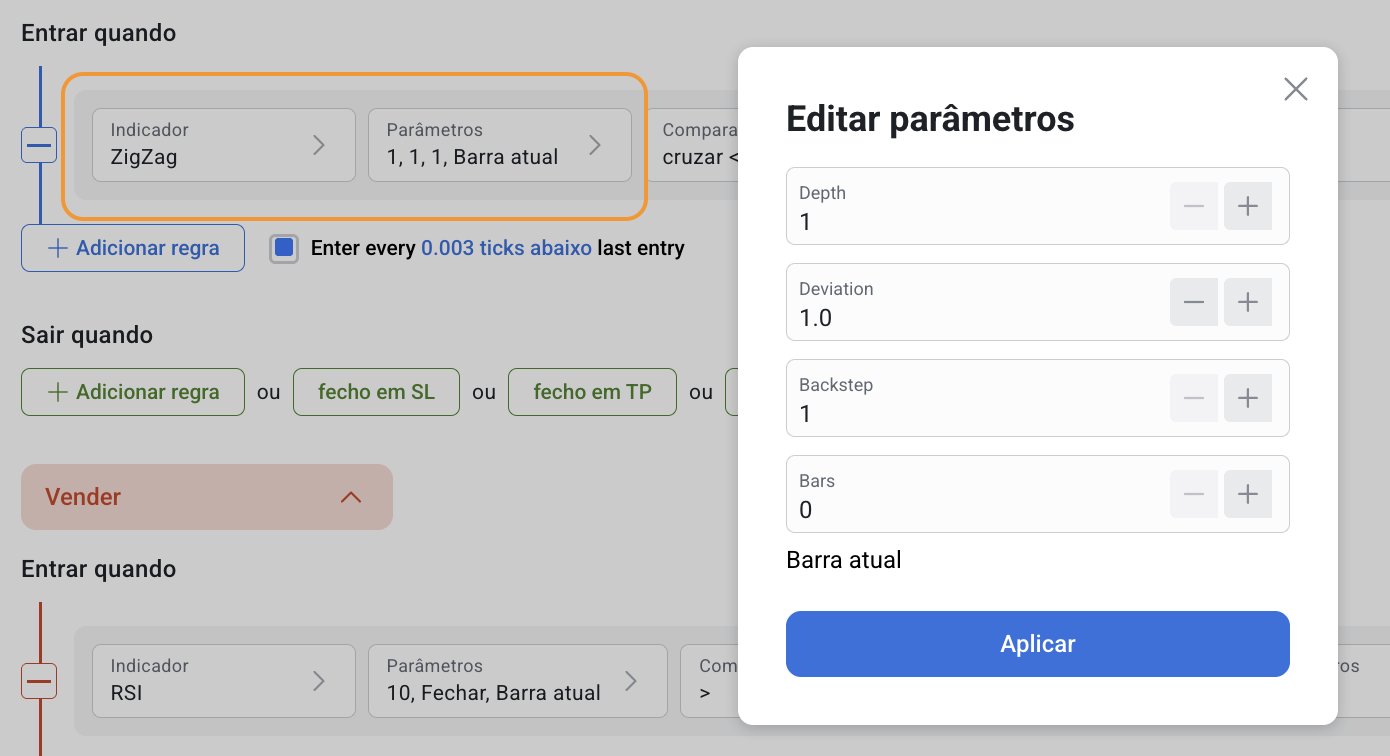Click blue Adicionar regra under Entrar quando

tap(133, 248)
